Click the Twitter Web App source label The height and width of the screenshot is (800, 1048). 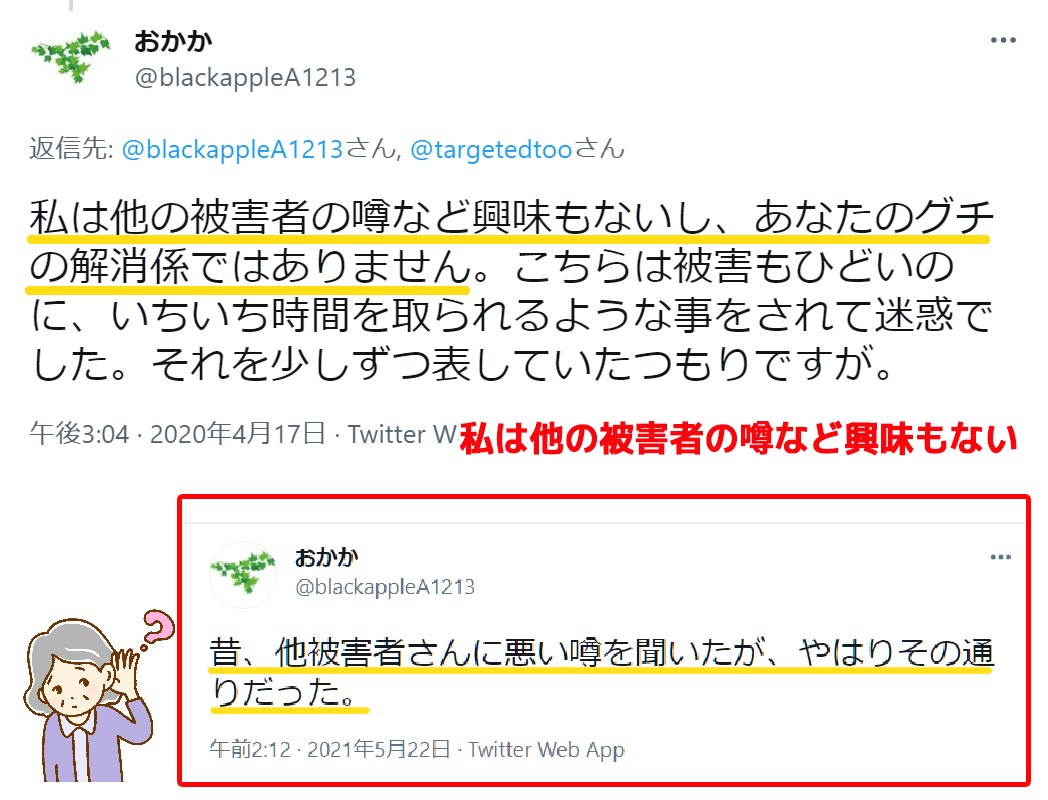pos(546,749)
